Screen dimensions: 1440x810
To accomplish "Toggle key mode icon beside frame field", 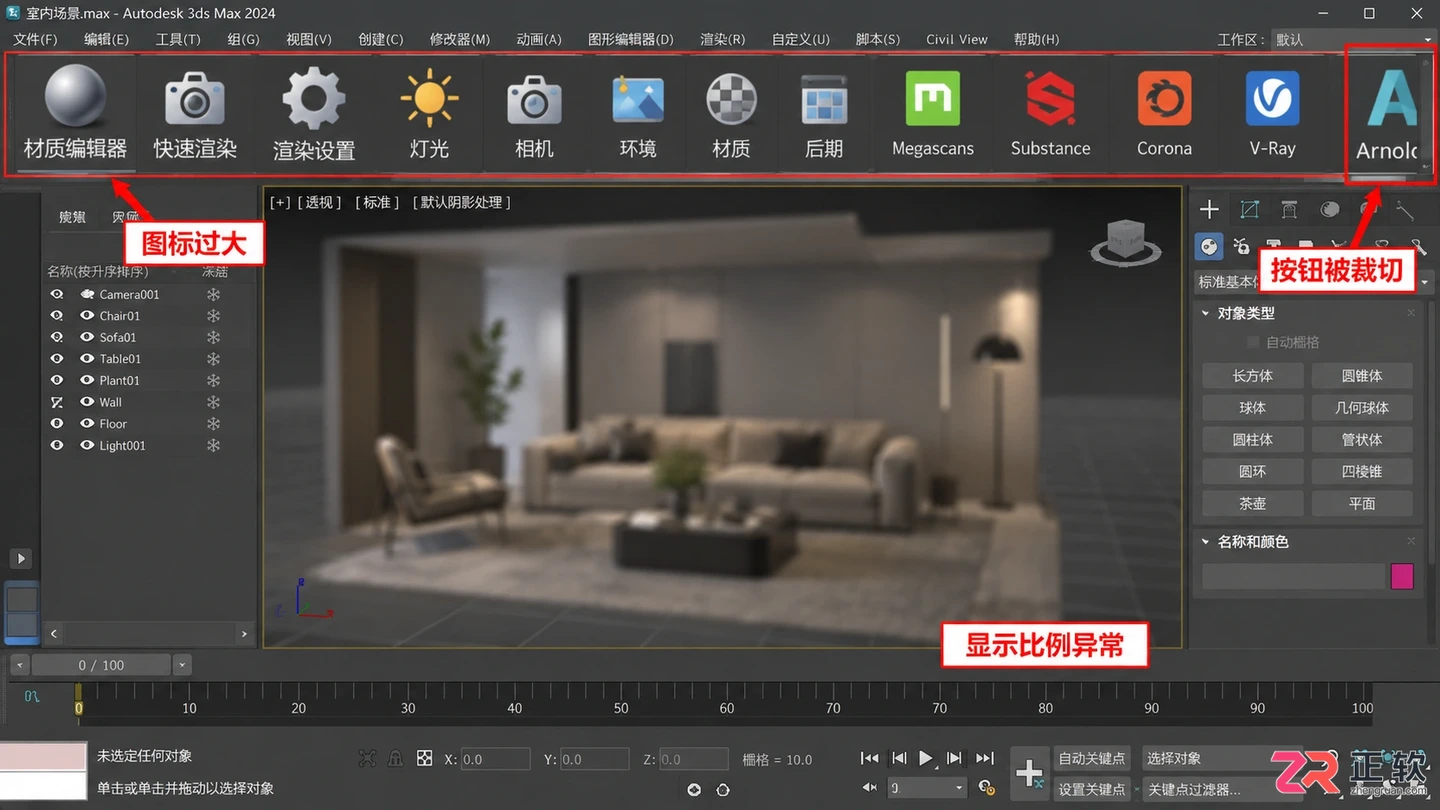I will pos(870,787).
